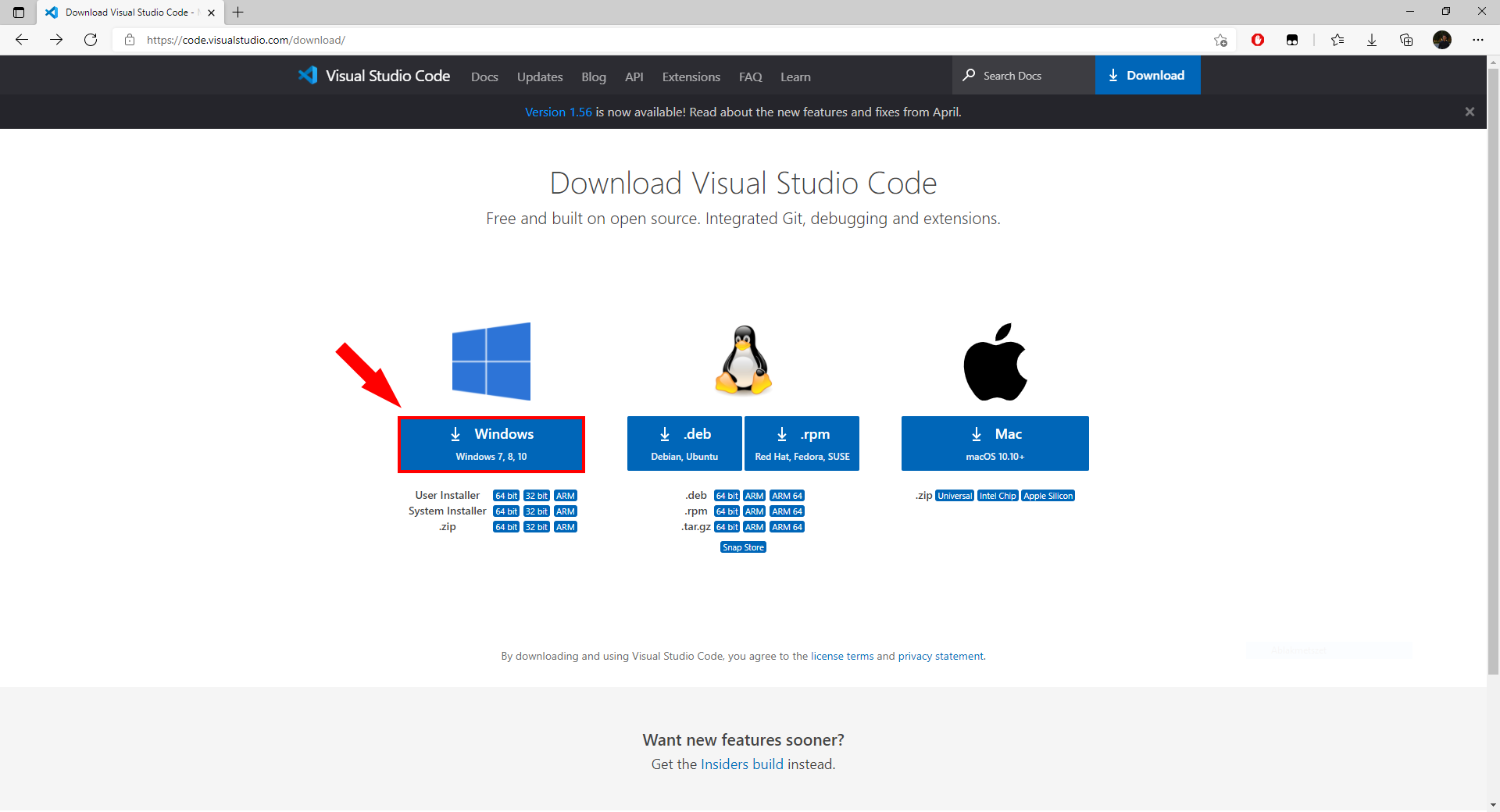This screenshot has height=812, width=1500.
Task: Open a new browser tab
Action: 238,12
